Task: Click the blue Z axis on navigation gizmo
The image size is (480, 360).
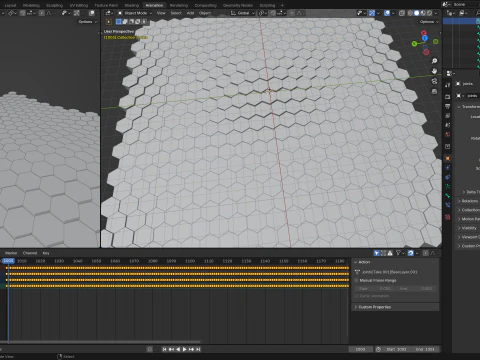Action: point(425,38)
